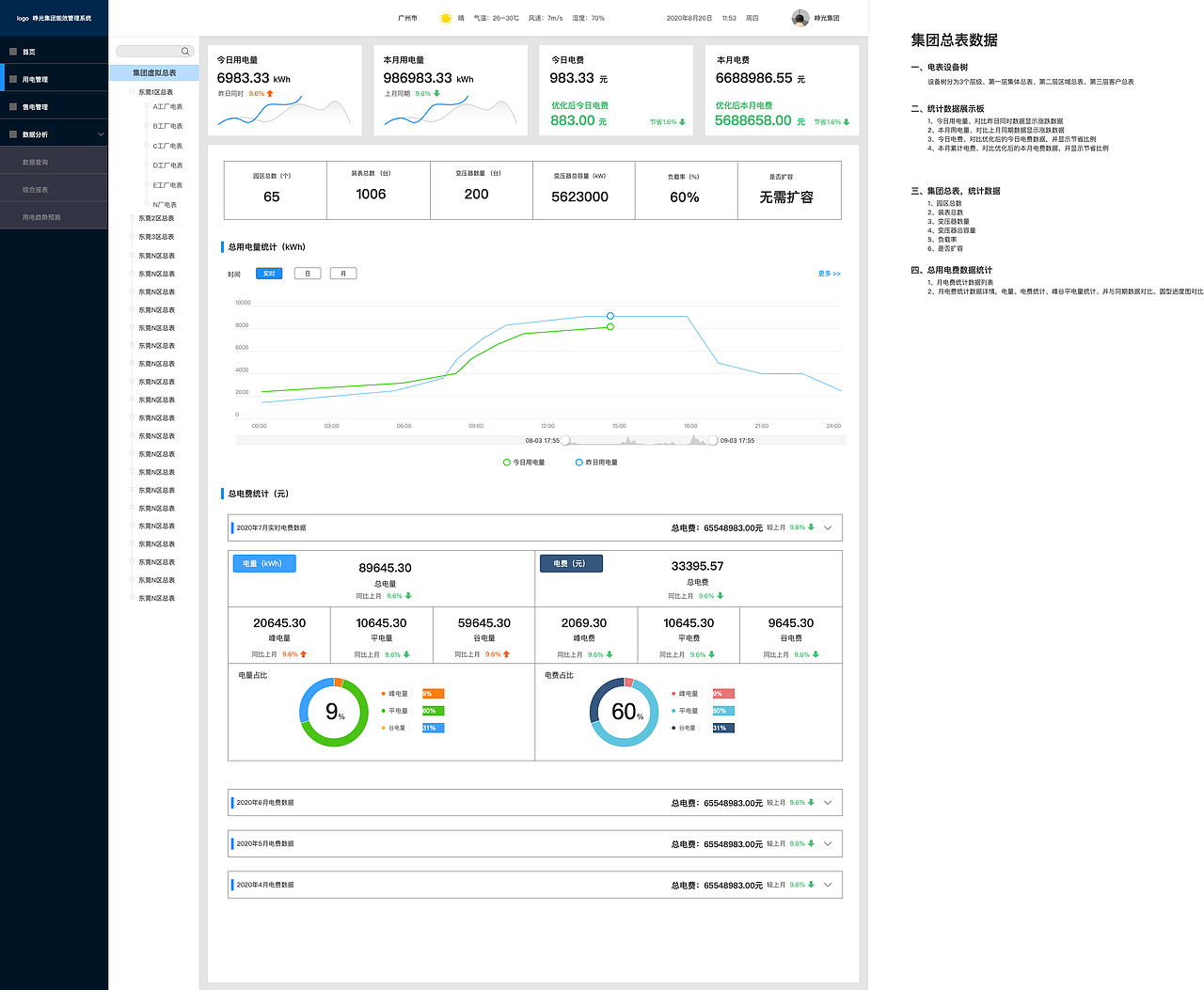Click the 广州市 location in the header

pos(407,18)
